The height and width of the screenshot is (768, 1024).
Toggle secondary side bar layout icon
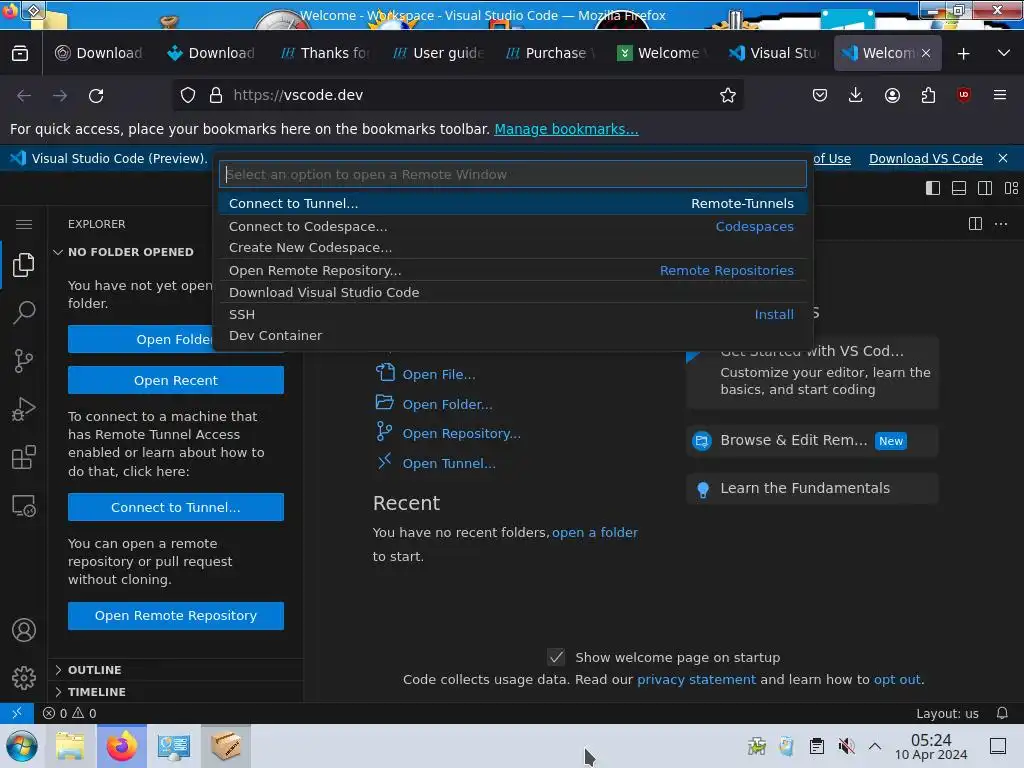tap(985, 188)
